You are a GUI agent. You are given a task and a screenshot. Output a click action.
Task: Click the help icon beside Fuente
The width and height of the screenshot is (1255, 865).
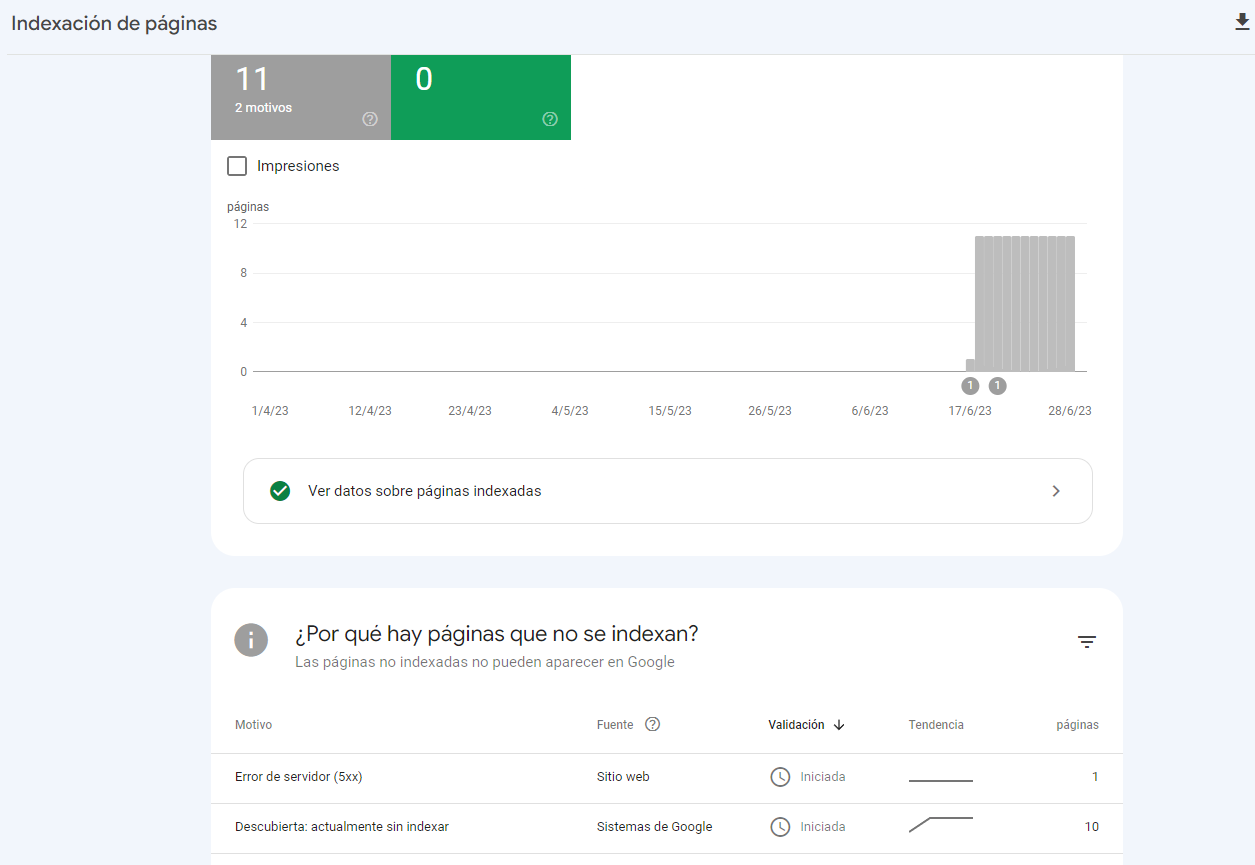coord(653,725)
